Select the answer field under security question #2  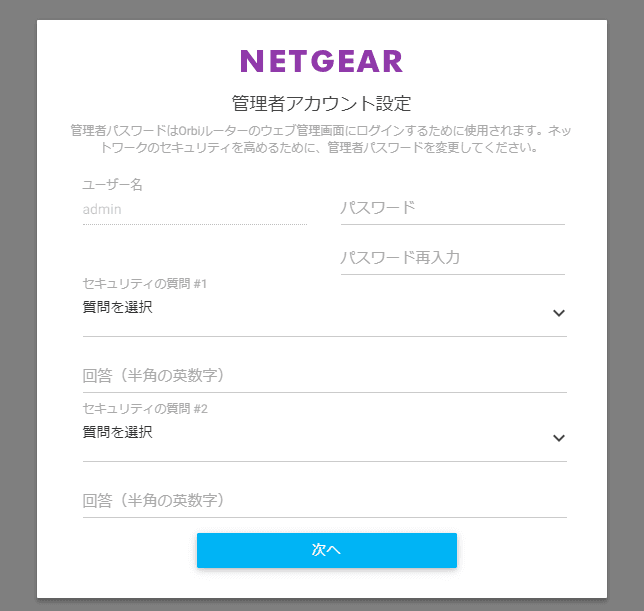tap(324, 501)
